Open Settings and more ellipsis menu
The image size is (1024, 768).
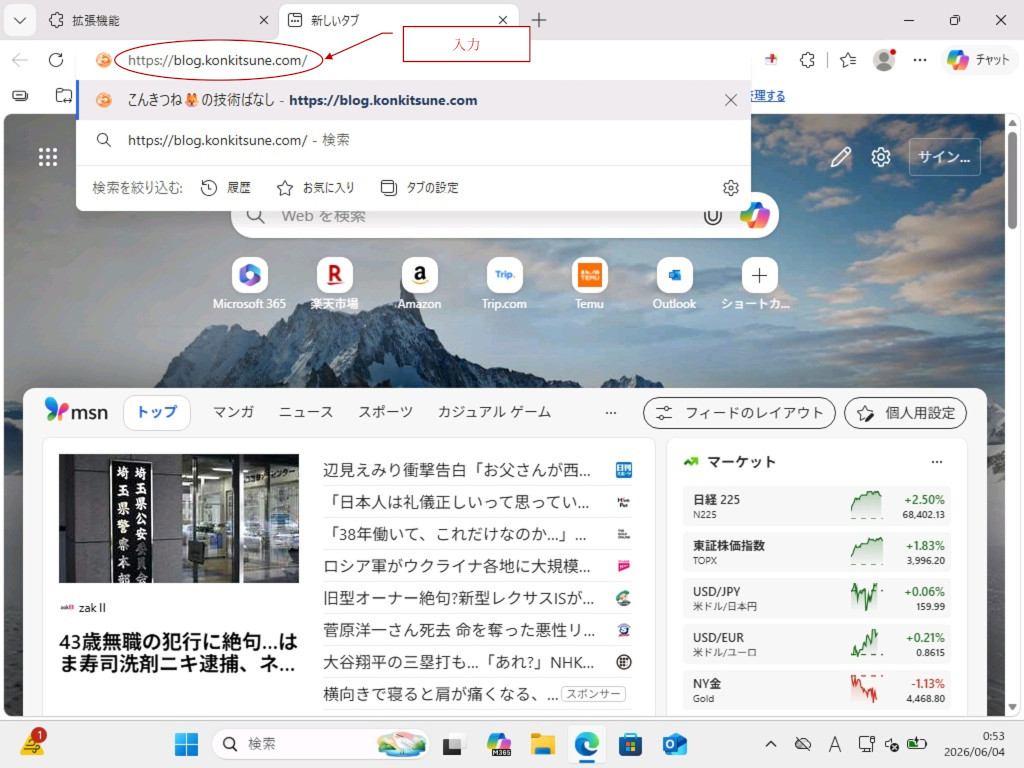[920, 60]
